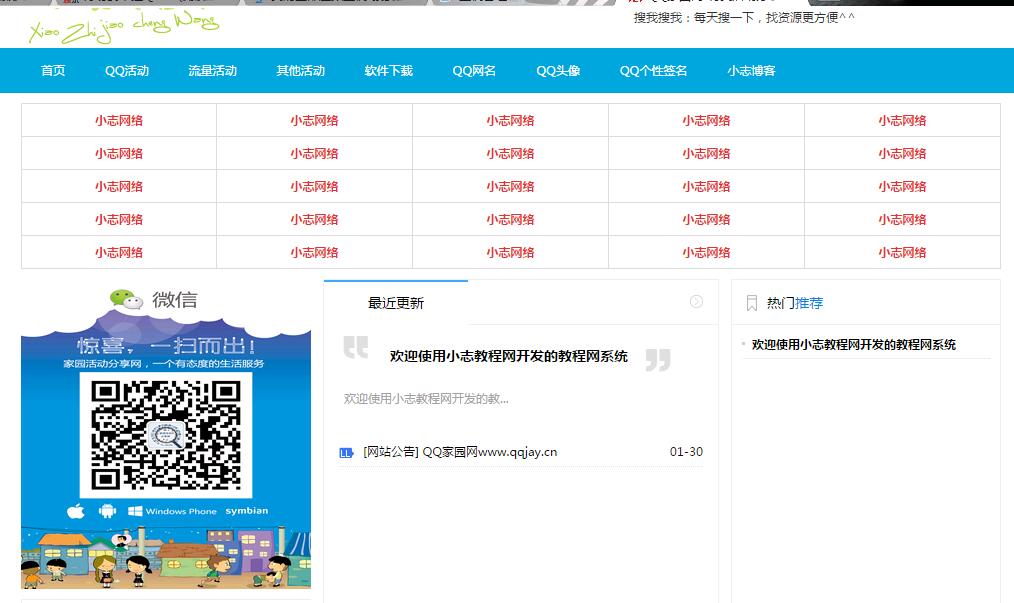Click the symbian logo
This screenshot has height=603, width=1014.
point(246,510)
